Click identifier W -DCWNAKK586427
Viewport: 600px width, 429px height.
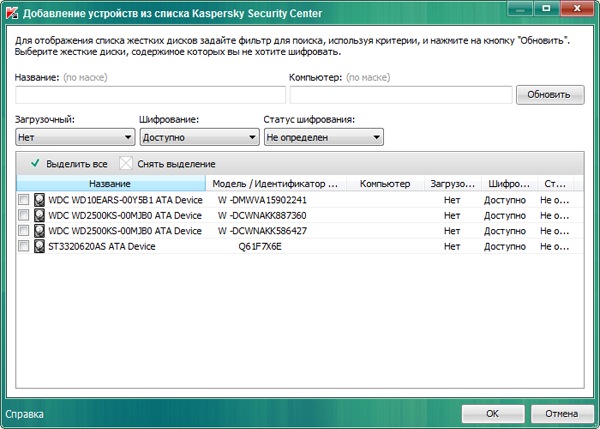pyautogui.click(x=262, y=231)
